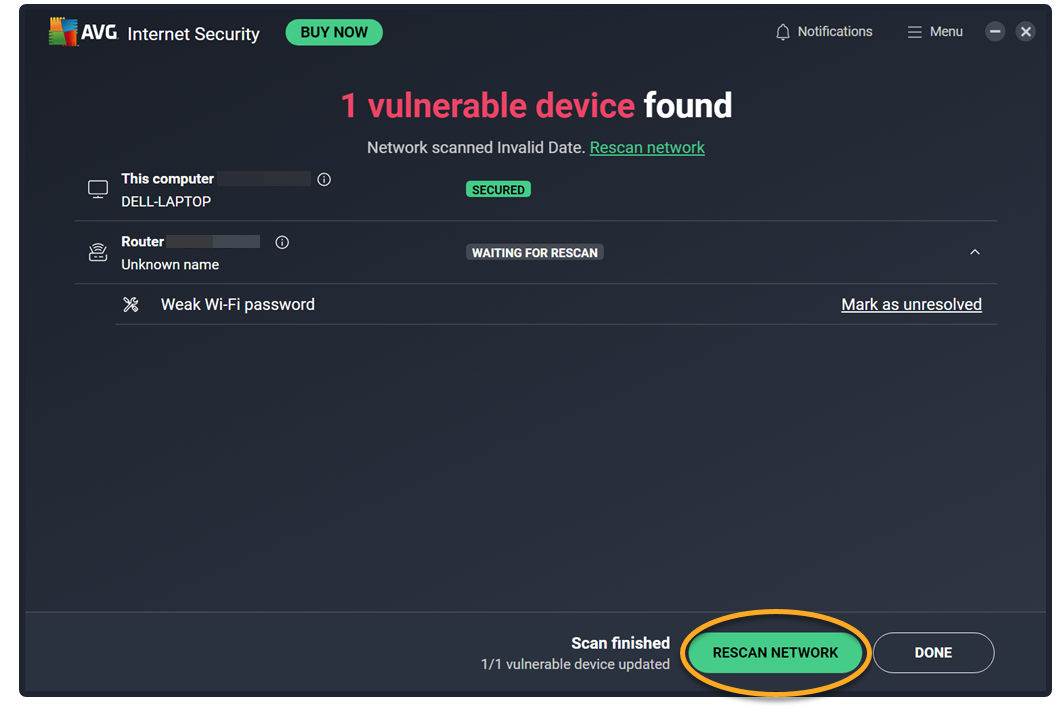Click Mark as unresolved link
1057x720 pixels.
(911, 305)
